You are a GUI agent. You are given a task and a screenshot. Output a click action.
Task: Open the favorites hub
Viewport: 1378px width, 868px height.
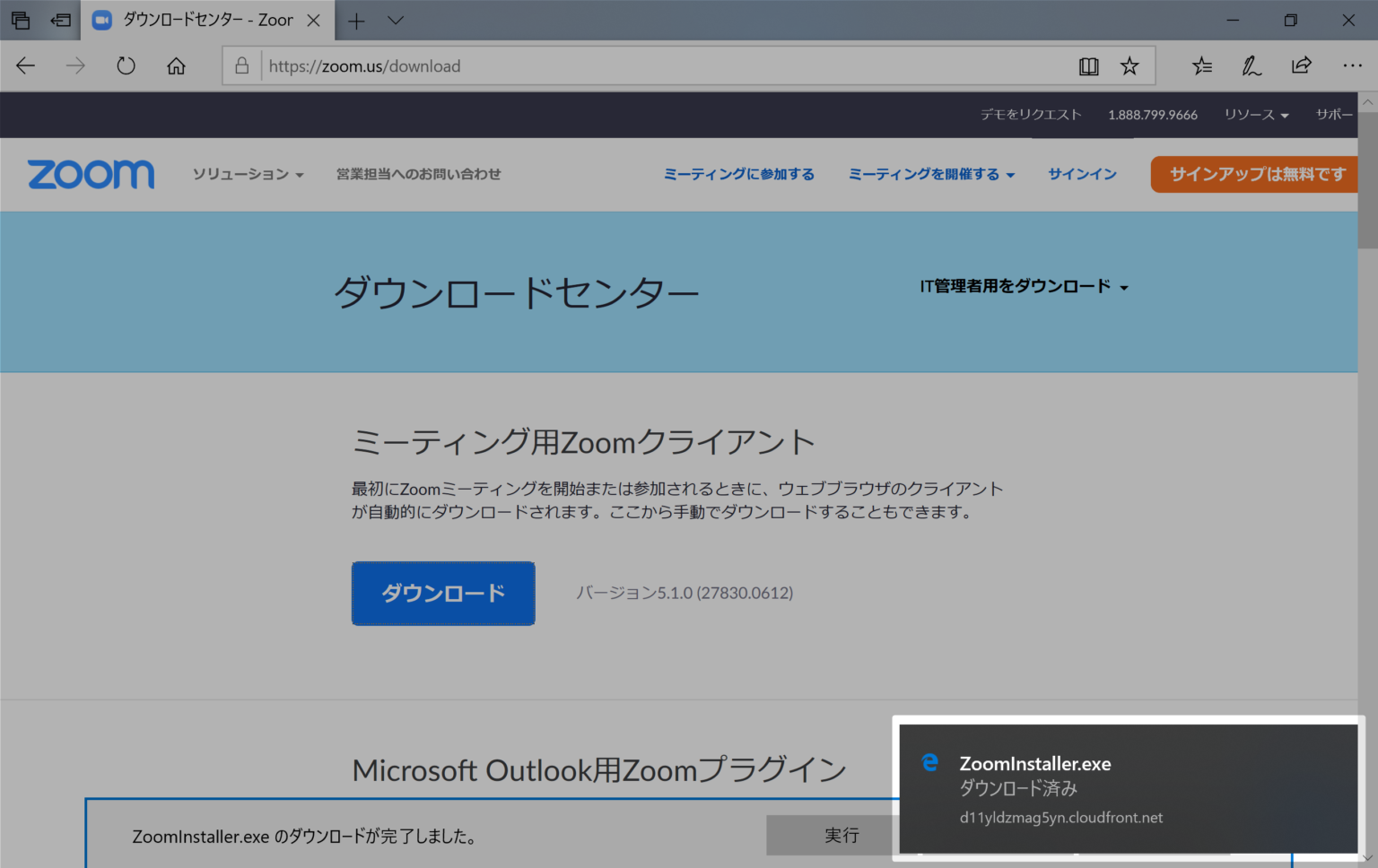point(1201,65)
